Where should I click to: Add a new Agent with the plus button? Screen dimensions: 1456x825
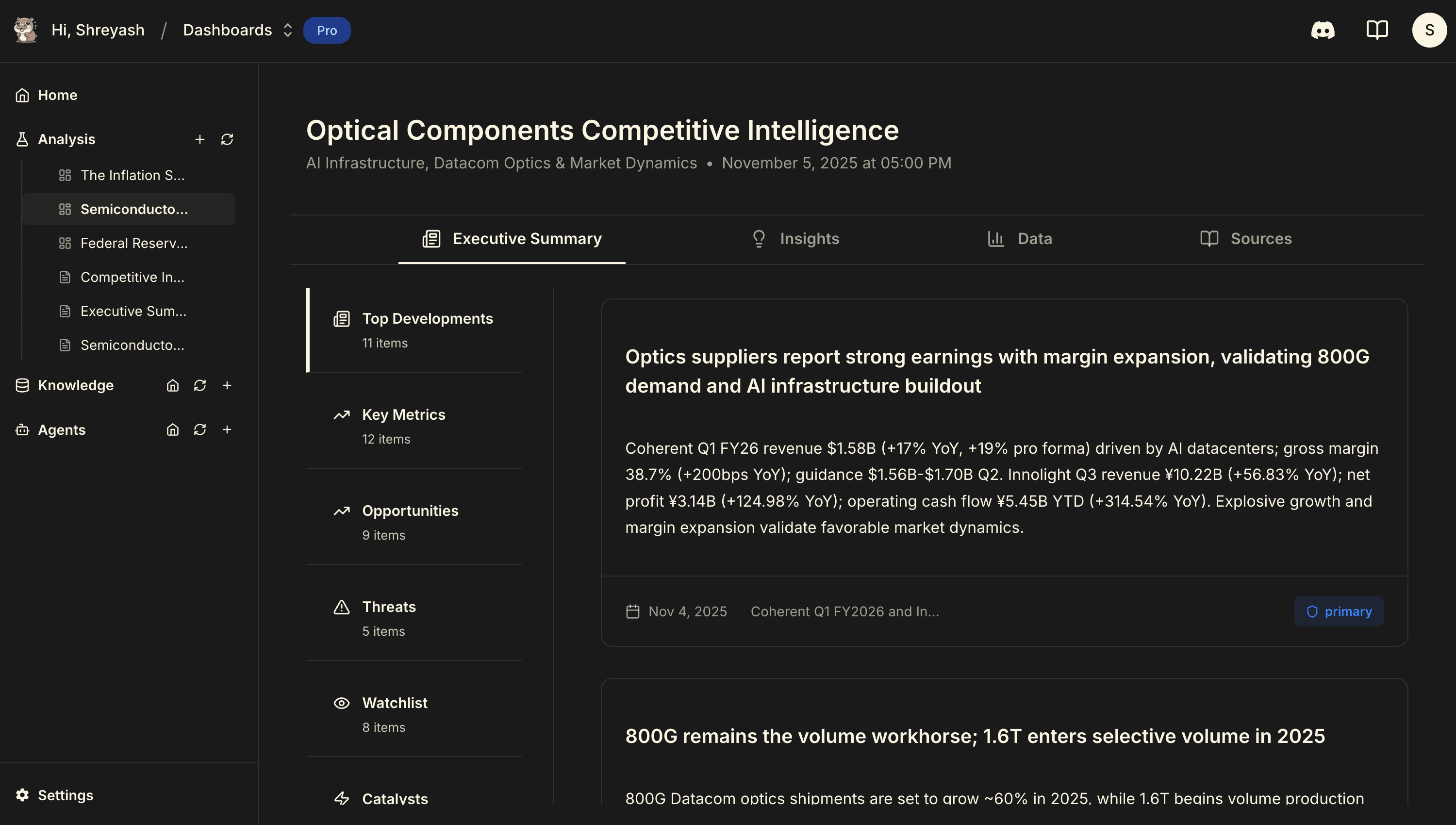point(227,429)
